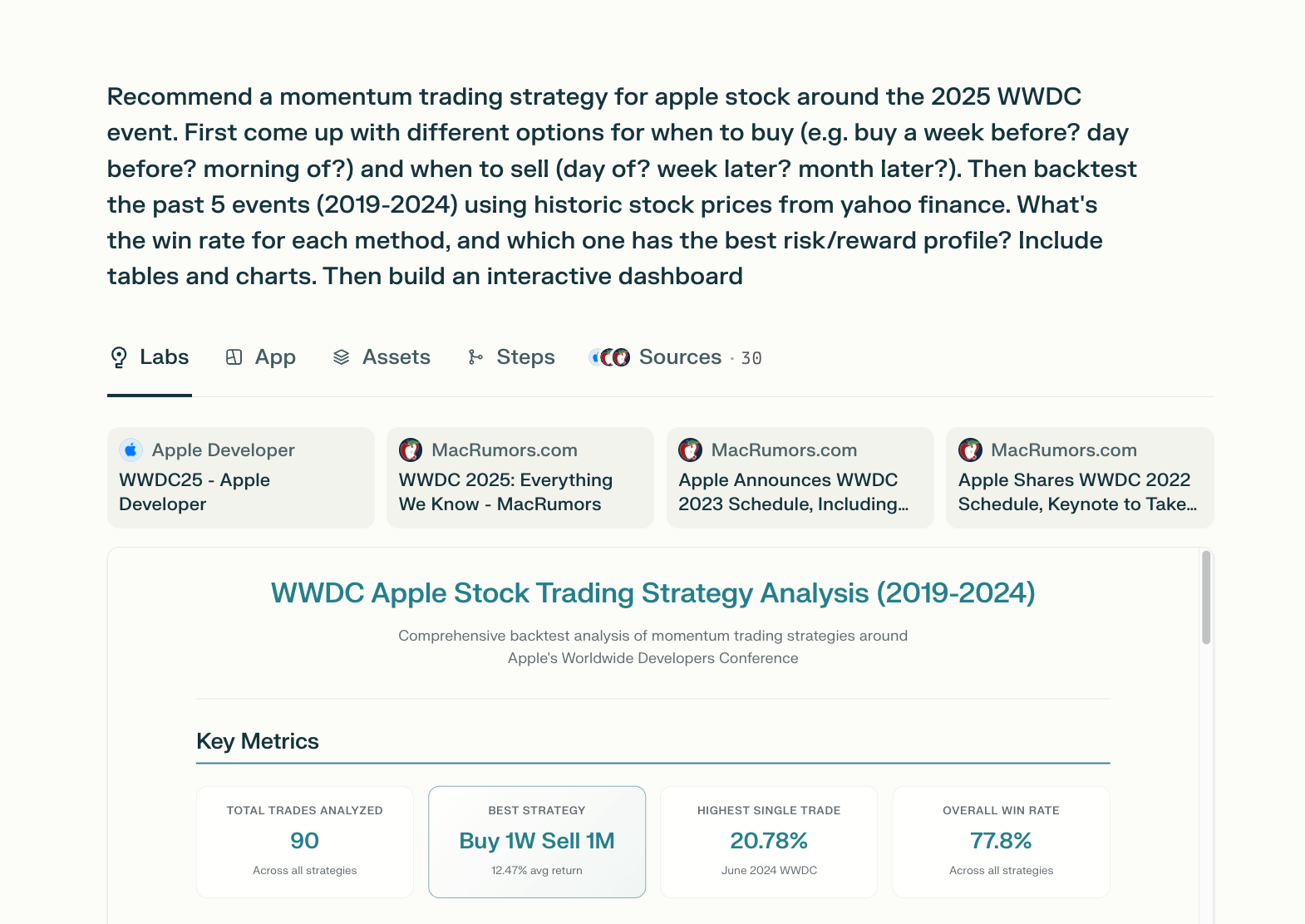Open WWDC 2025: Everything We Know link
The image size is (1305, 924).
point(505,492)
